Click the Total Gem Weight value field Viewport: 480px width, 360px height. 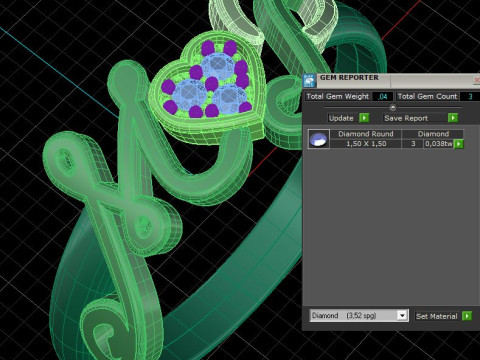pyautogui.click(x=382, y=97)
